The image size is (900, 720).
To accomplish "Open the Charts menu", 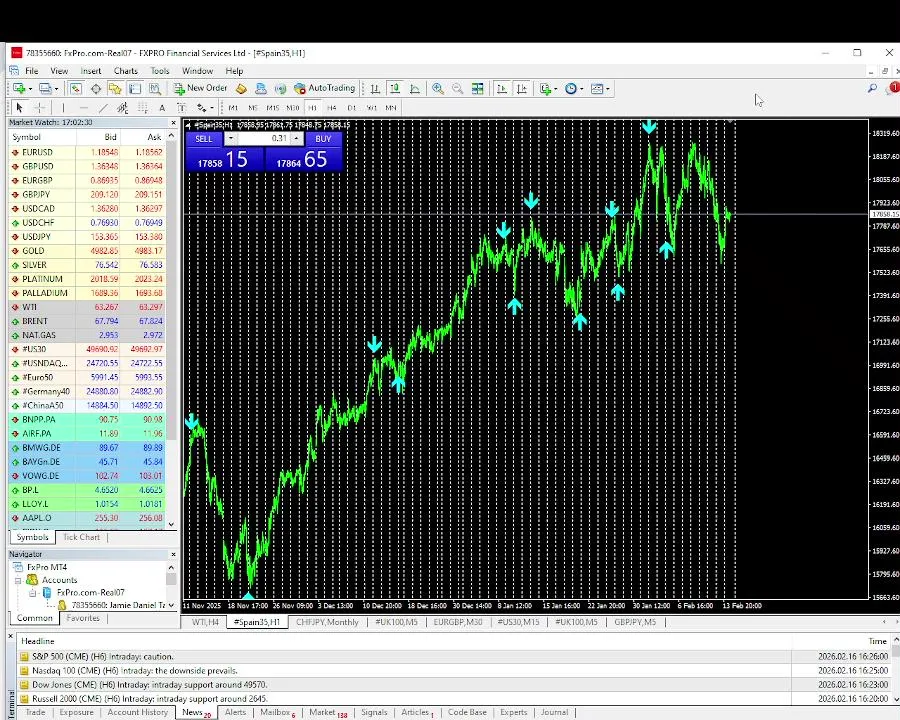I will (126, 71).
